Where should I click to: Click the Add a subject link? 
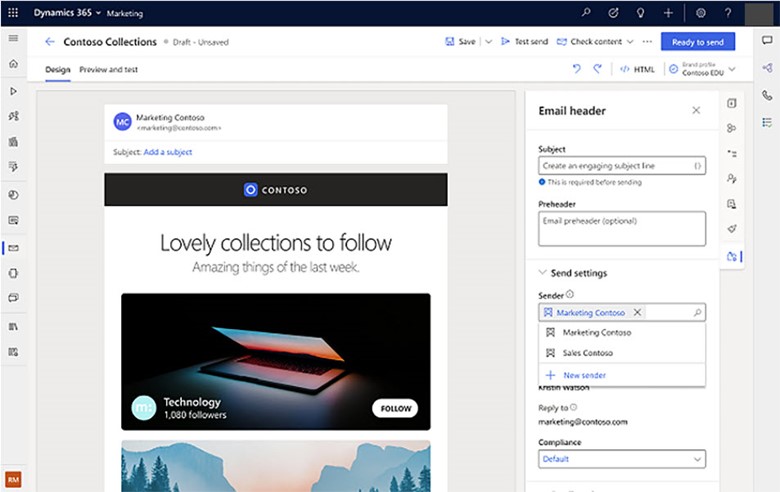167,152
